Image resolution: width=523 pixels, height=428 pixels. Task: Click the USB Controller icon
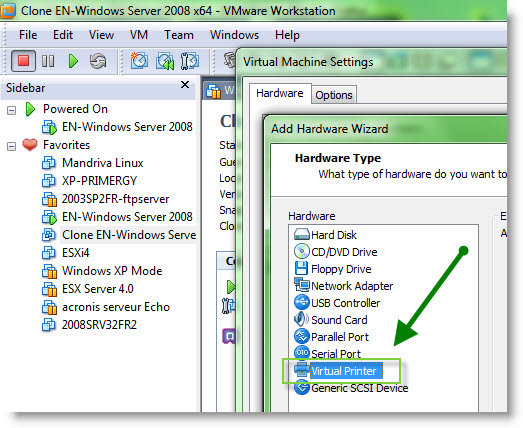(302, 302)
